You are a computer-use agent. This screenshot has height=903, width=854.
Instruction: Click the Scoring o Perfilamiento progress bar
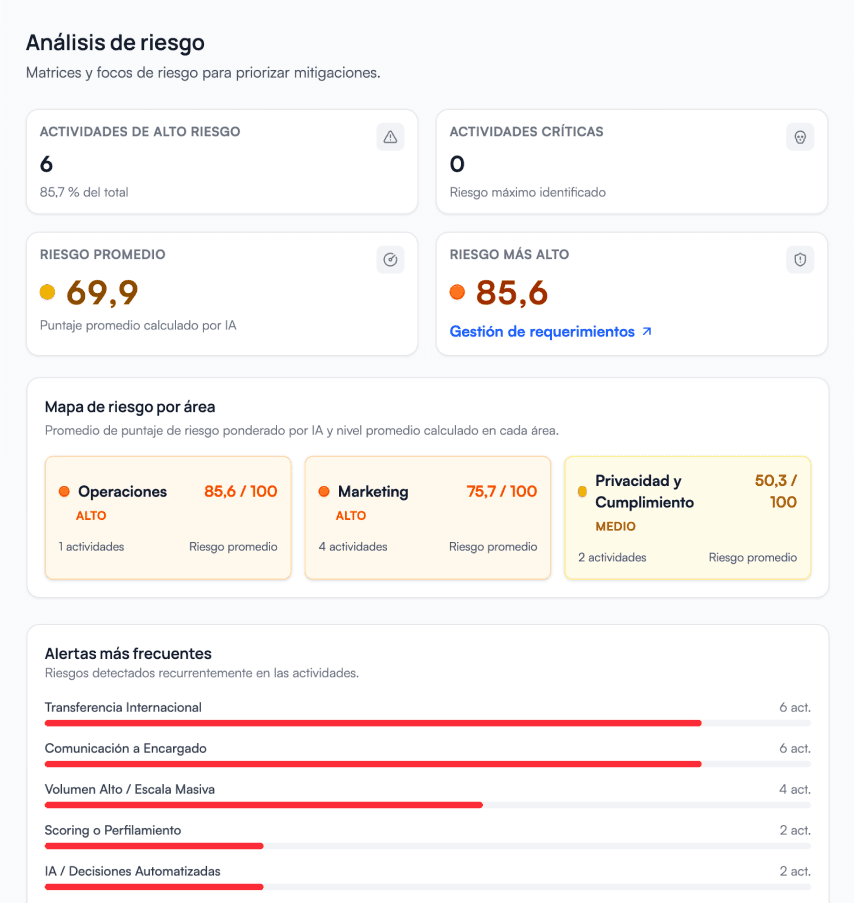[x=428, y=846]
